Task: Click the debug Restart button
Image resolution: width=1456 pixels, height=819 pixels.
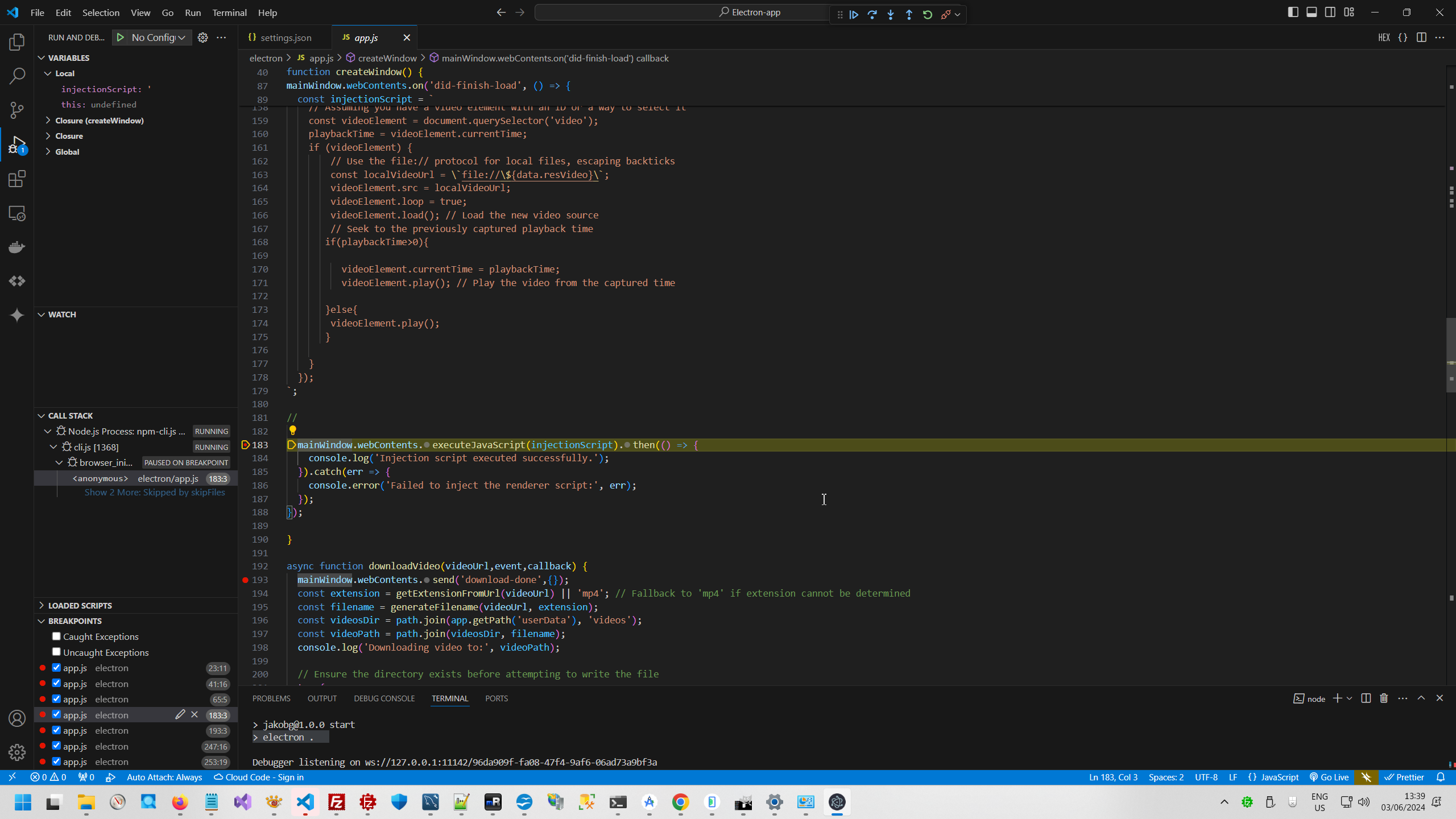Action: pos(928,15)
